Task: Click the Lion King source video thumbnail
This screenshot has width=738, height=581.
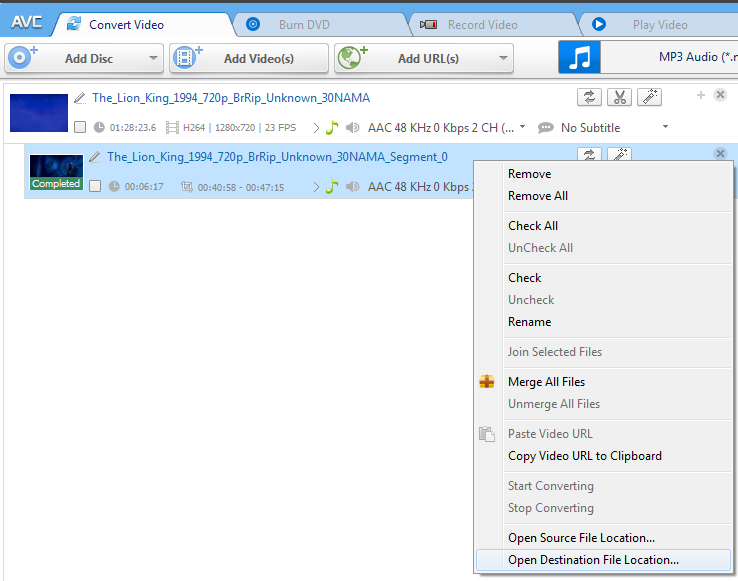Action: coord(39,113)
